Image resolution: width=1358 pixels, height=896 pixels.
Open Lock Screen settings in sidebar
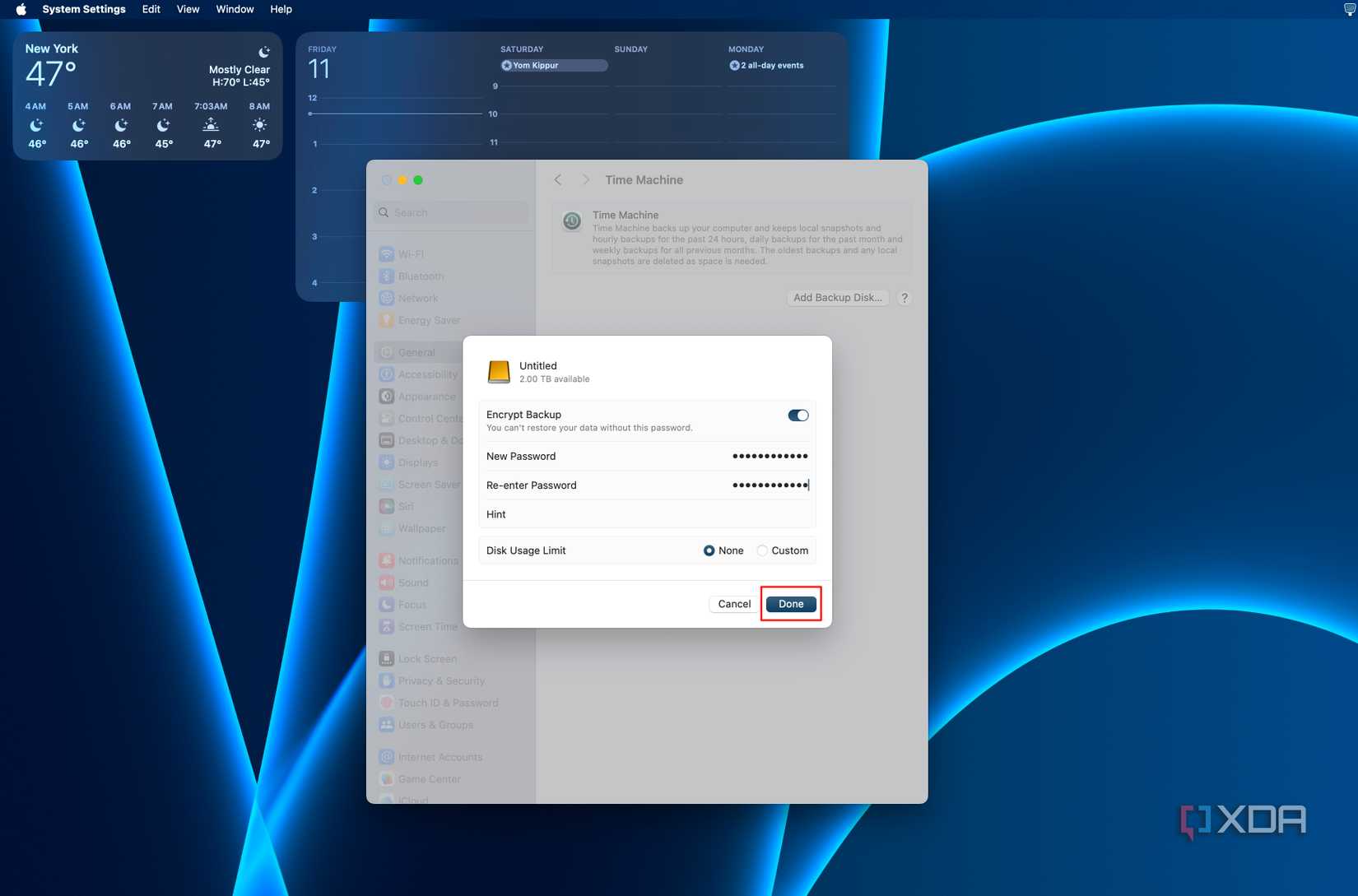(451, 659)
